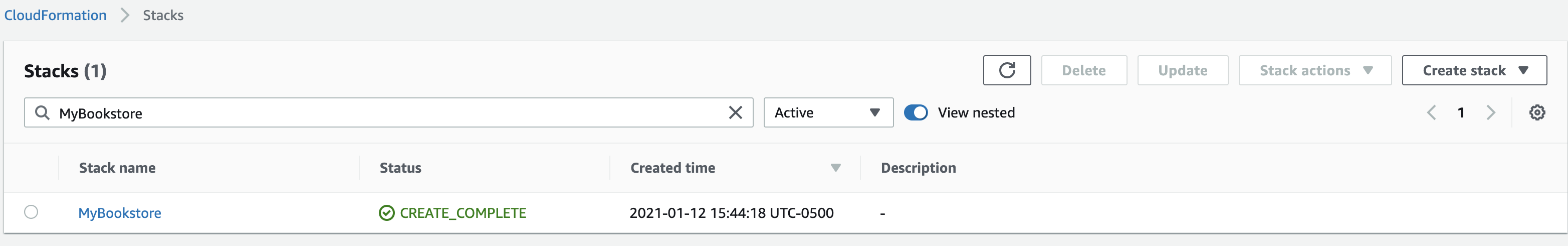Open the MyBookstore stack link
This screenshot has width=1568, height=246.
coord(120,212)
